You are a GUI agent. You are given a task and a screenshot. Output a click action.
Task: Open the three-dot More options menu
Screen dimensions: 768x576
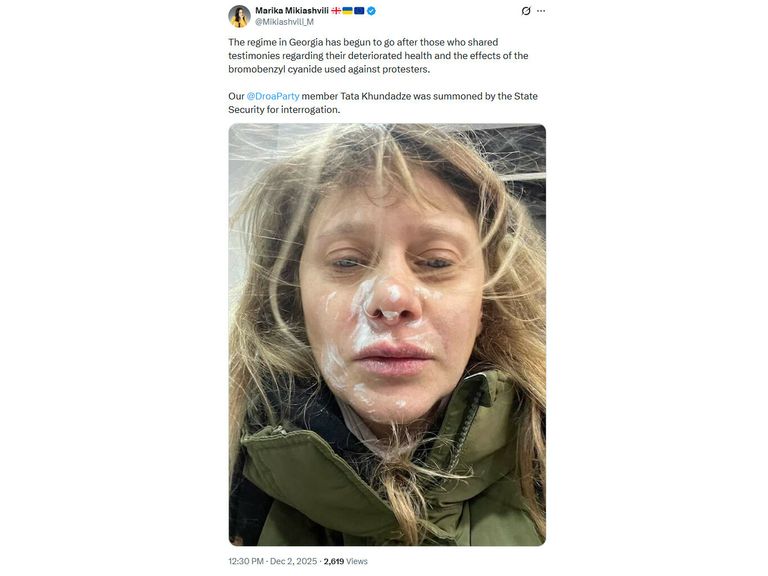pyautogui.click(x=541, y=11)
